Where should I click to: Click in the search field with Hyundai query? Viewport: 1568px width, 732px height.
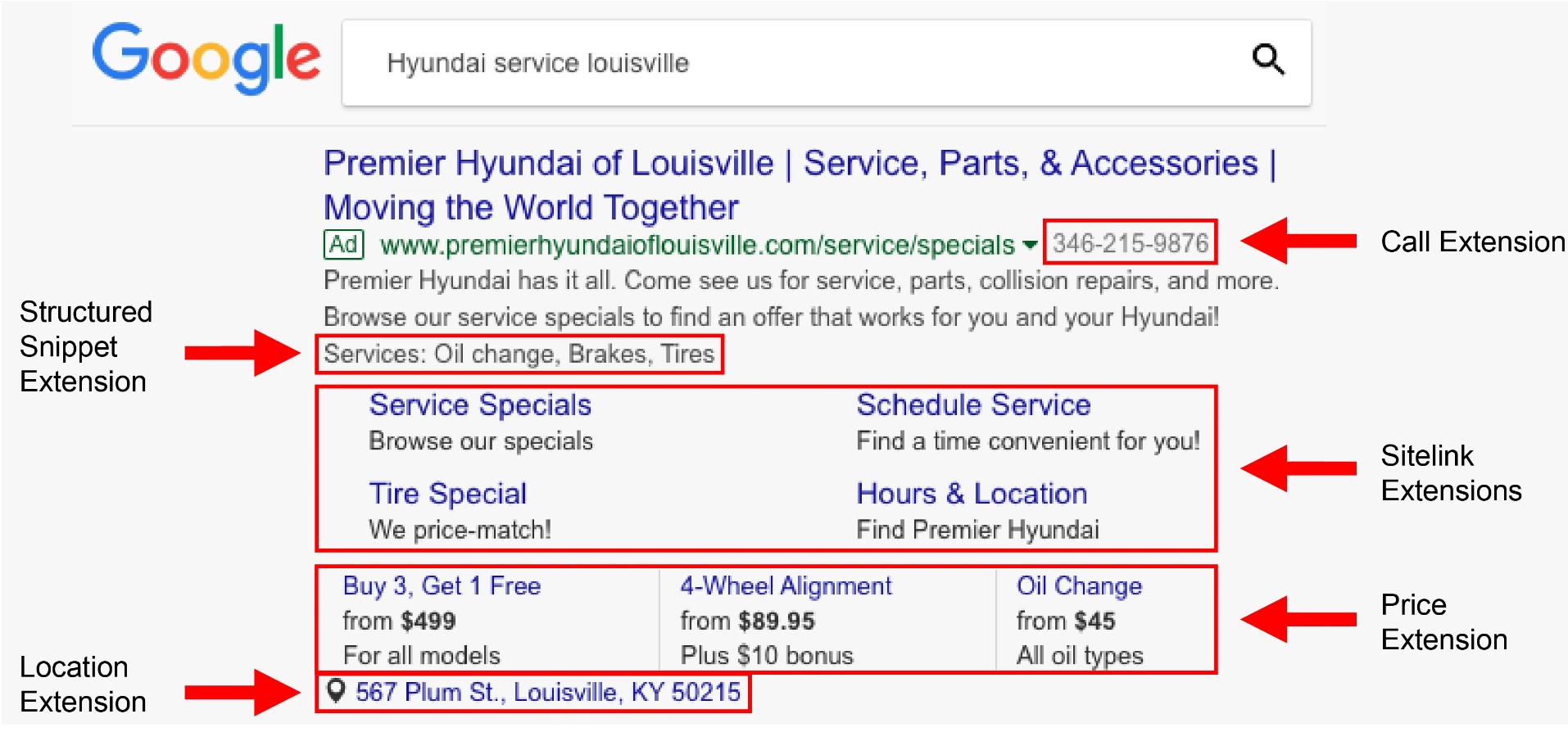tap(826, 63)
